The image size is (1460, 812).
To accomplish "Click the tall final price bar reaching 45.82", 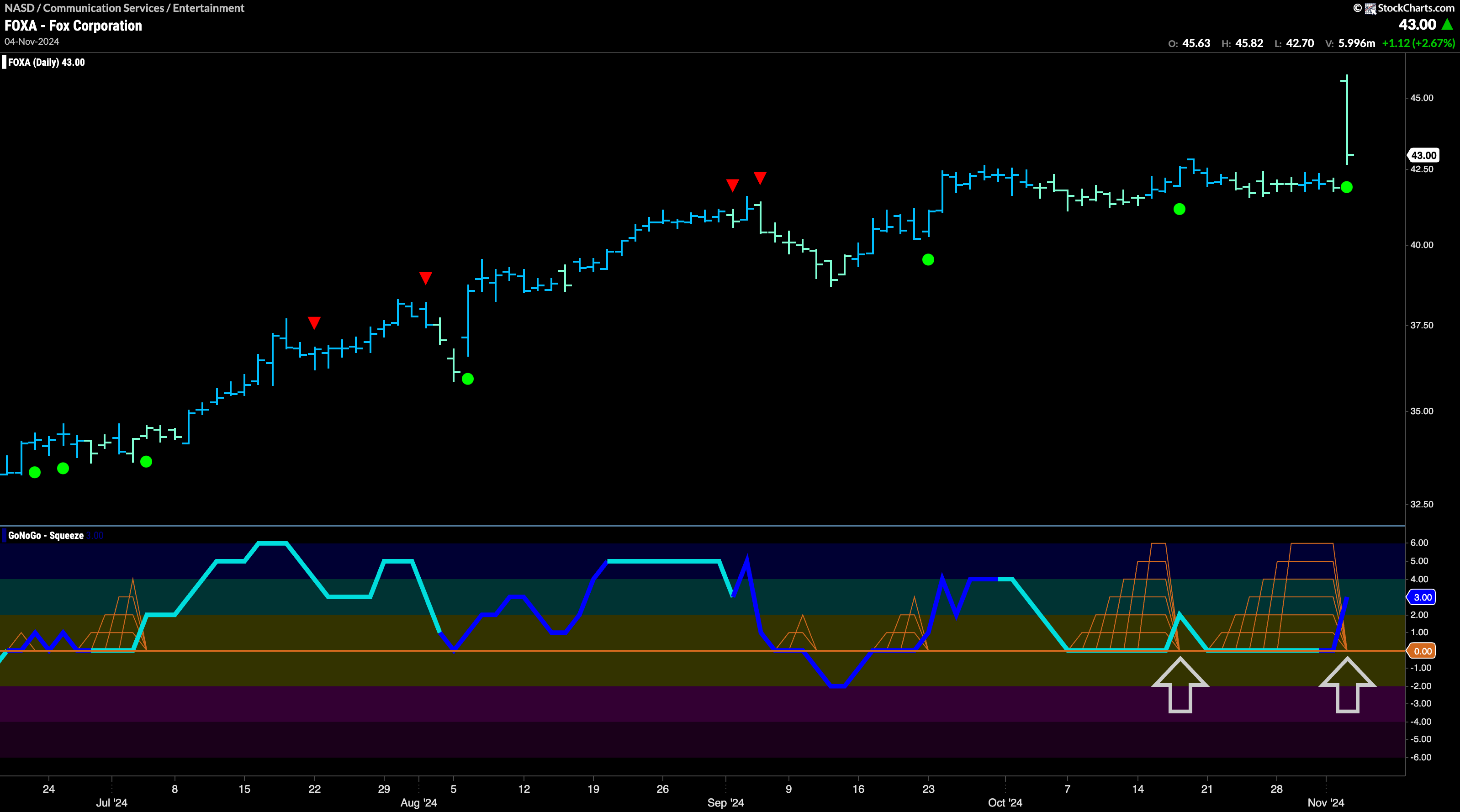I will click(1347, 120).
